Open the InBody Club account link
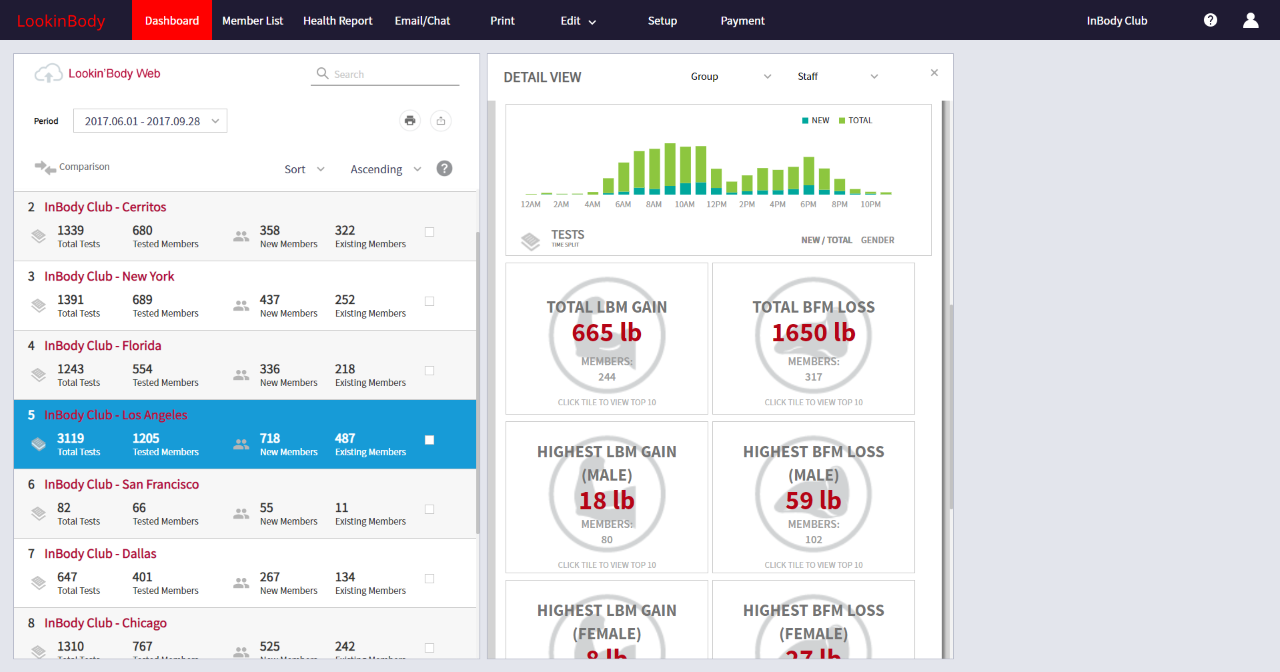This screenshot has height=672, width=1280. click(1117, 20)
